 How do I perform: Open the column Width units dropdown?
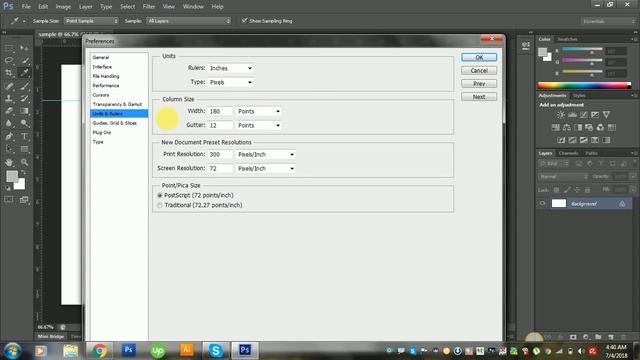pyautogui.click(x=259, y=111)
